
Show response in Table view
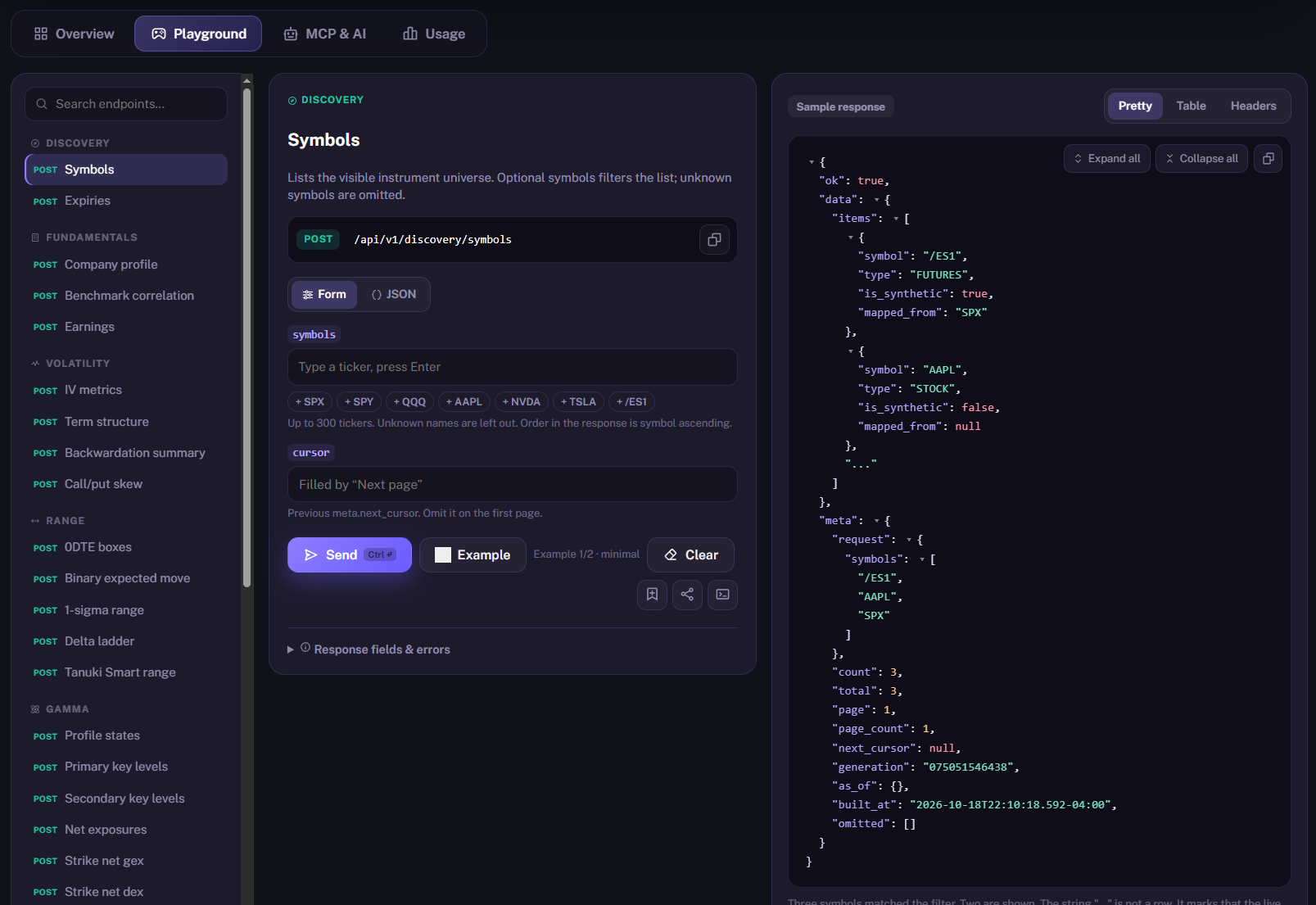click(x=1191, y=106)
